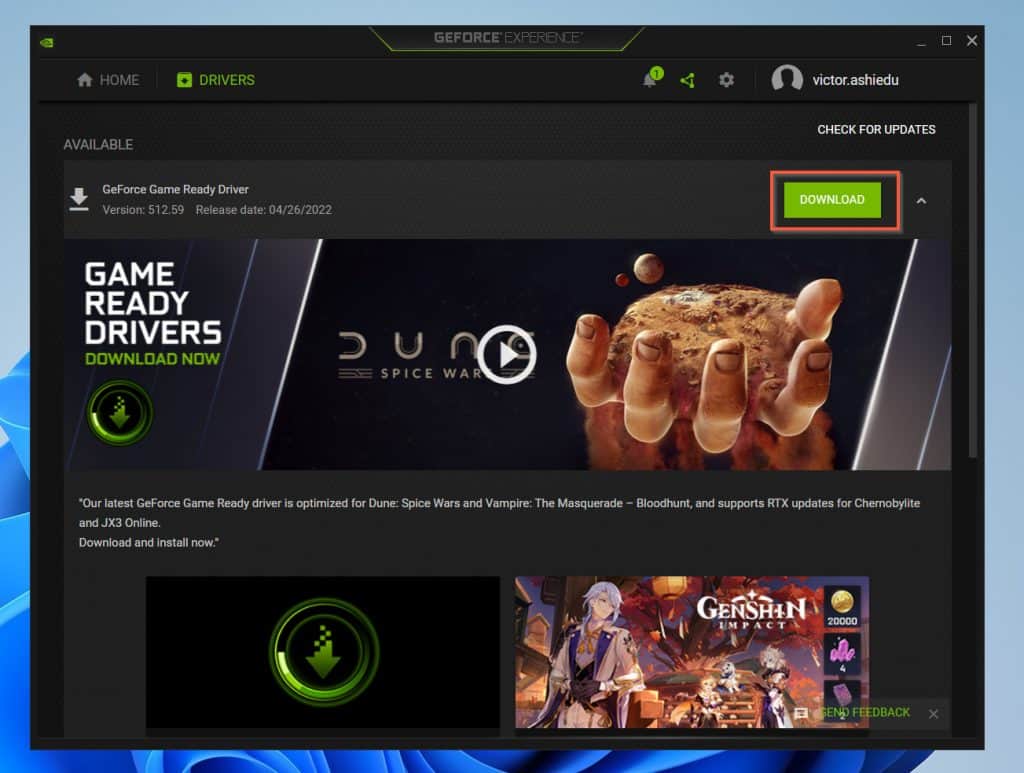
Task: Open the notifications bell icon
Action: [651, 79]
